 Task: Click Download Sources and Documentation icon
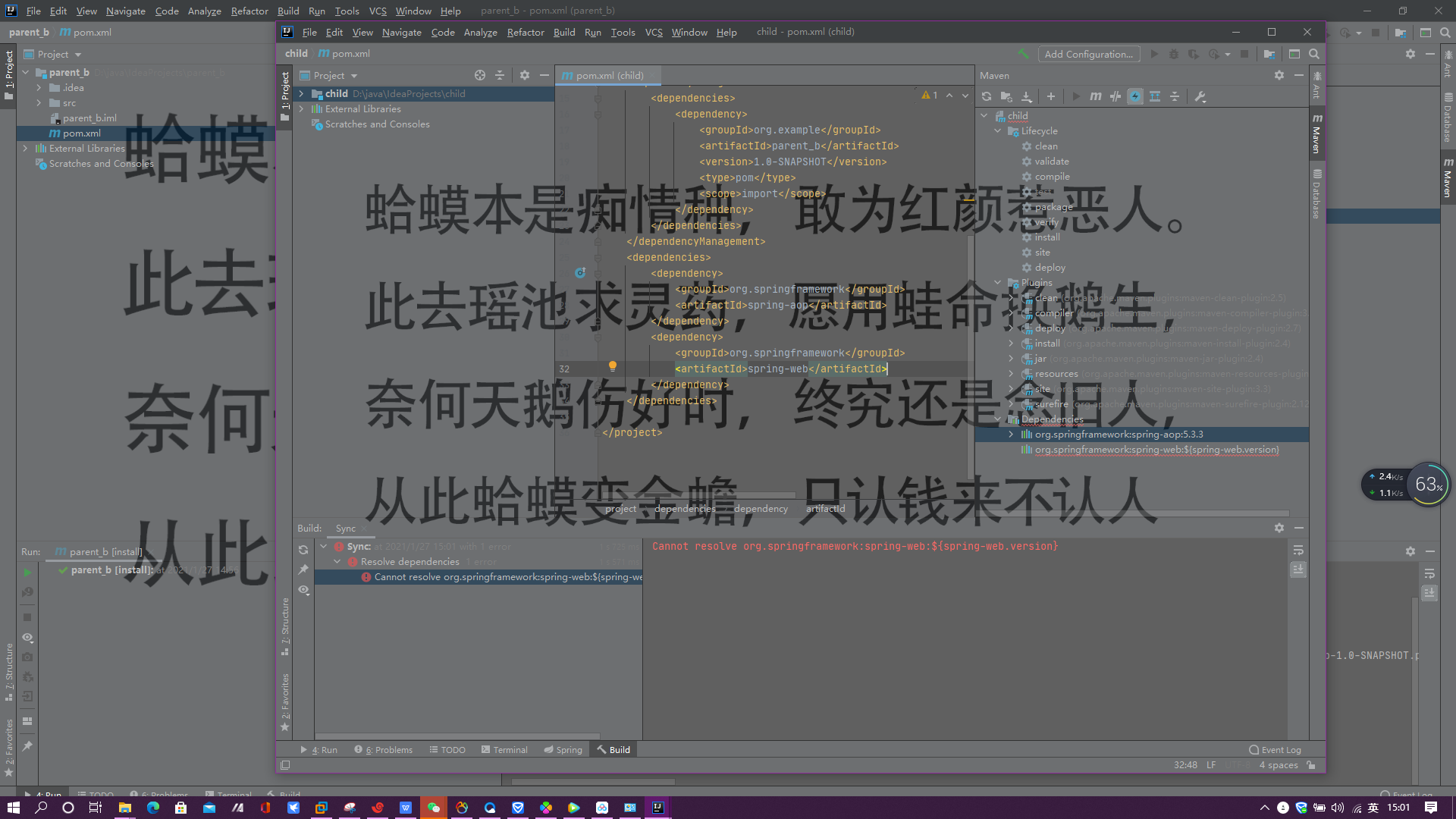coord(1026,96)
